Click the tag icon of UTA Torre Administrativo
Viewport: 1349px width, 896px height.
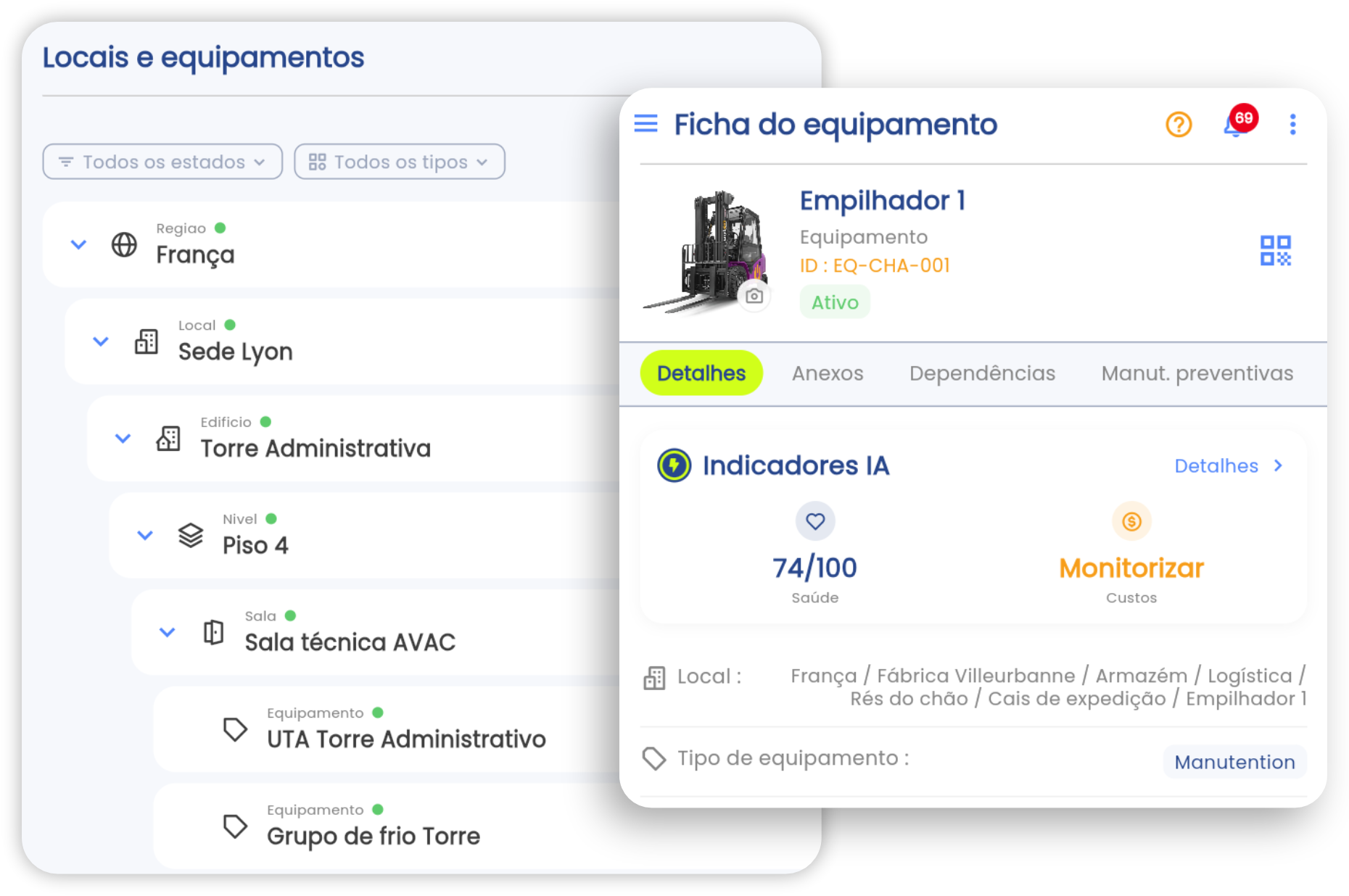[235, 729]
